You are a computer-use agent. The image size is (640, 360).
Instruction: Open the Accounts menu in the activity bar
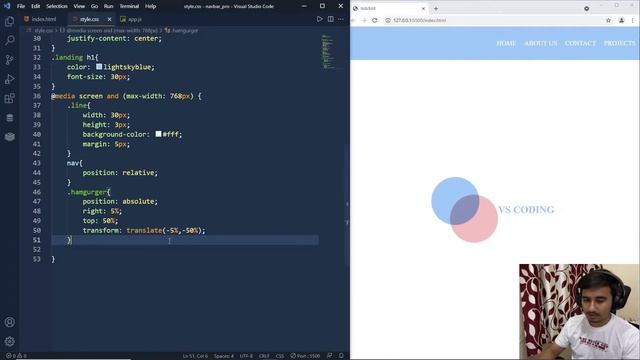(x=9, y=322)
